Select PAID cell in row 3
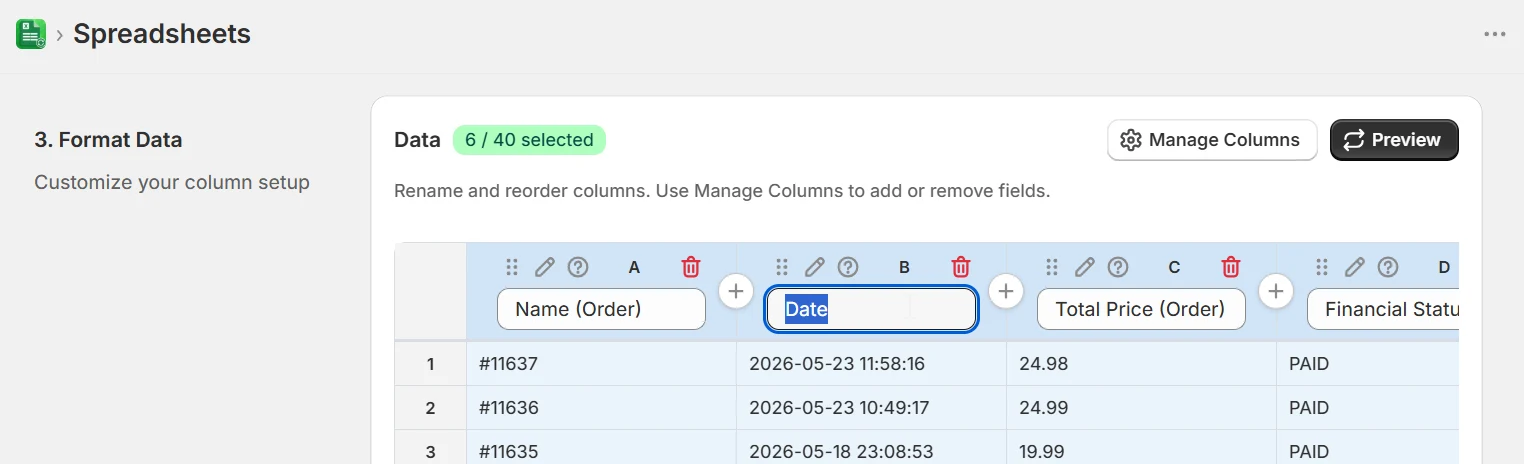The image size is (1524, 464). pos(1368,448)
